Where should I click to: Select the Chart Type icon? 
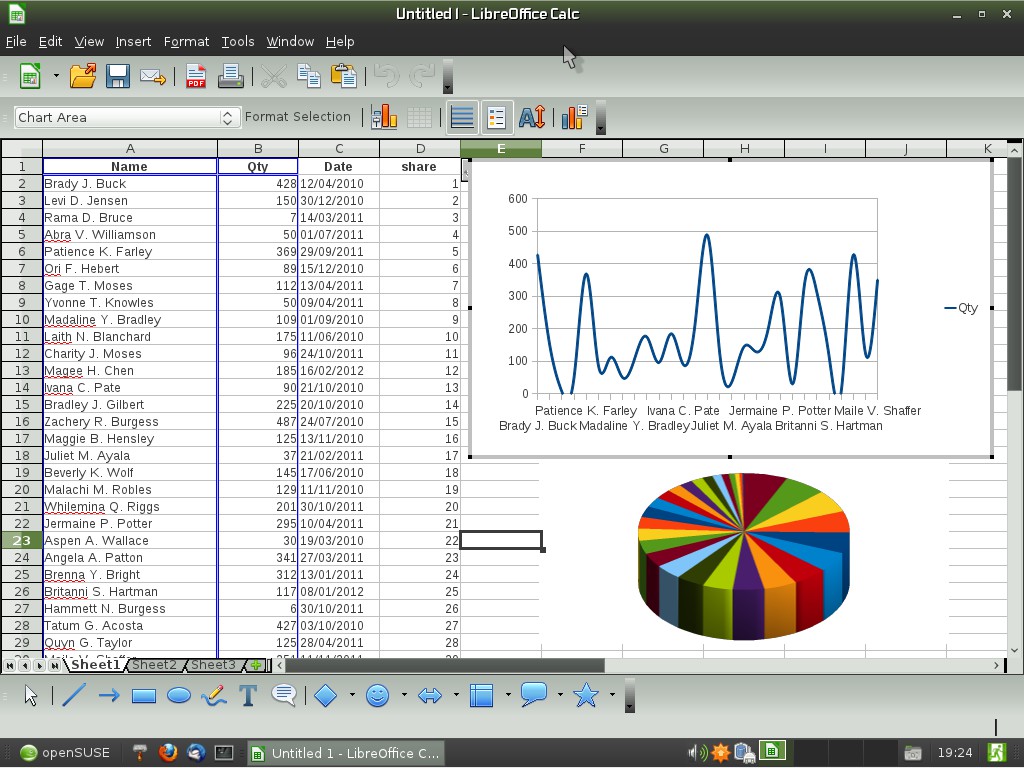point(384,117)
